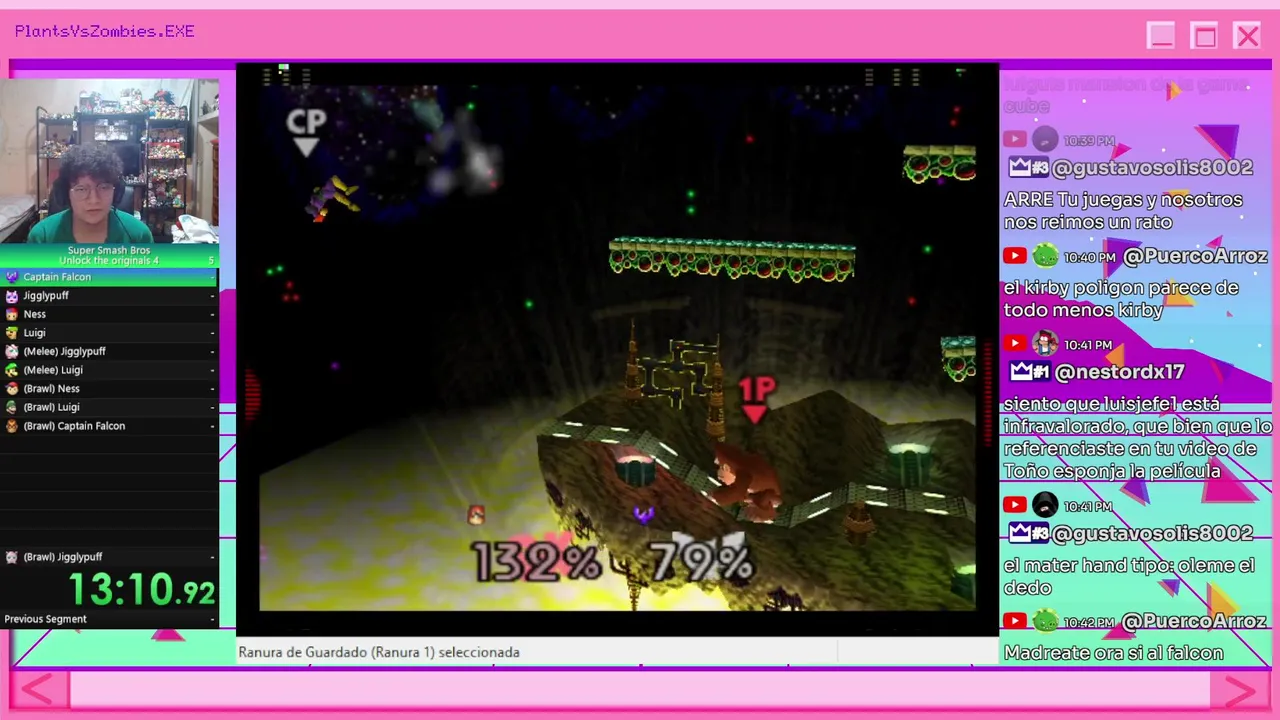Click the 10:42 PM chat timestamp

pyautogui.click(x=1090, y=623)
